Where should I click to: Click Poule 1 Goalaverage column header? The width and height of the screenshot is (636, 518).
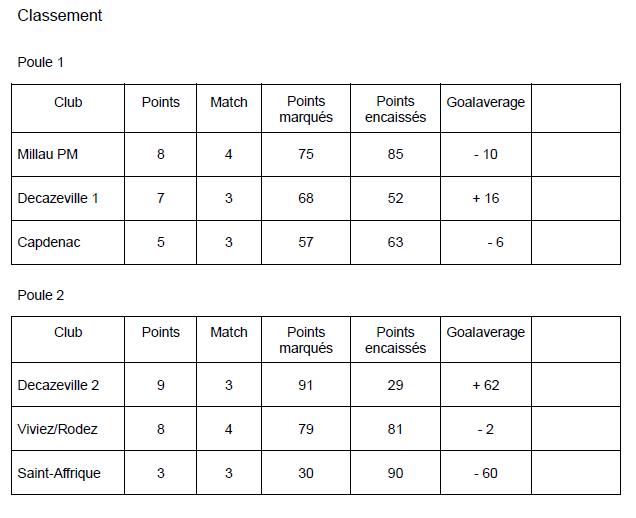point(485,102)
